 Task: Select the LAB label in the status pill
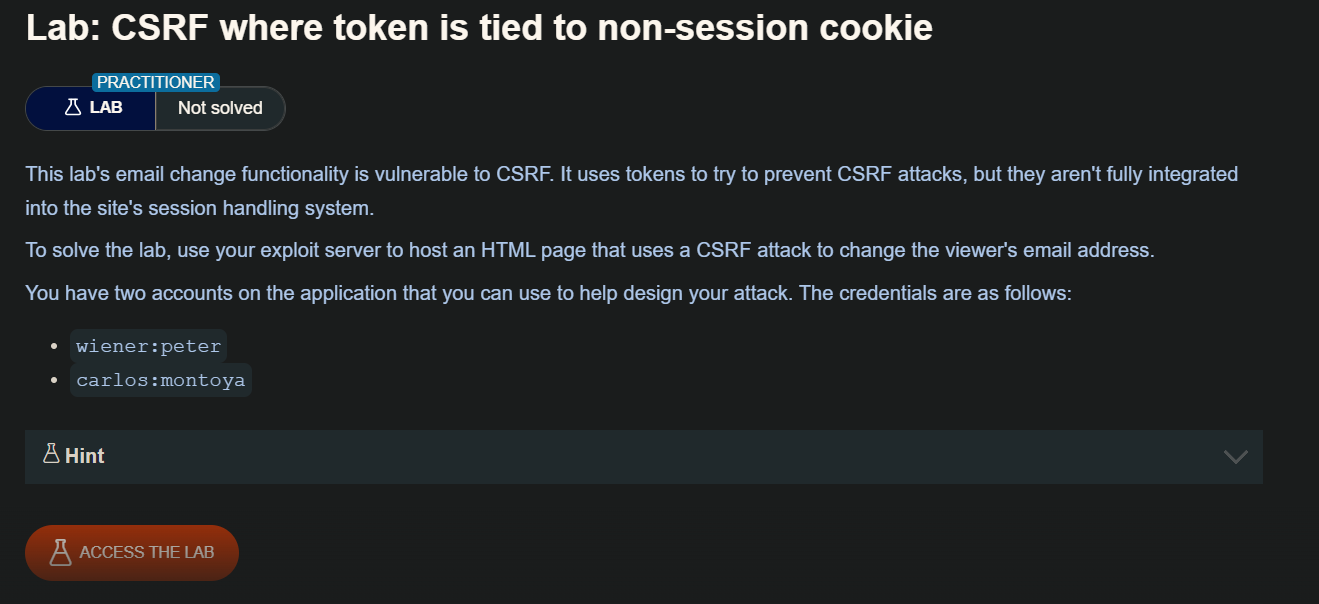coord(106,107)
